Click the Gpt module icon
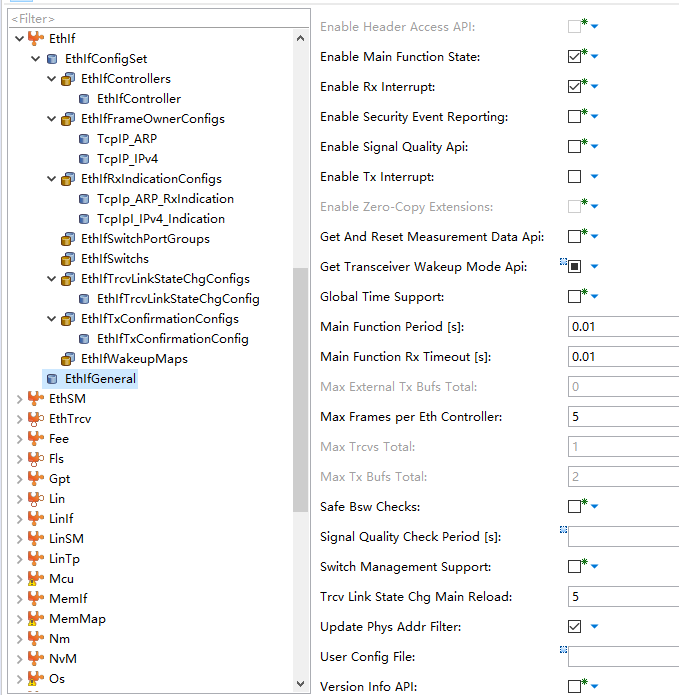Screen dimensions: 679x695 click(36, 478)
